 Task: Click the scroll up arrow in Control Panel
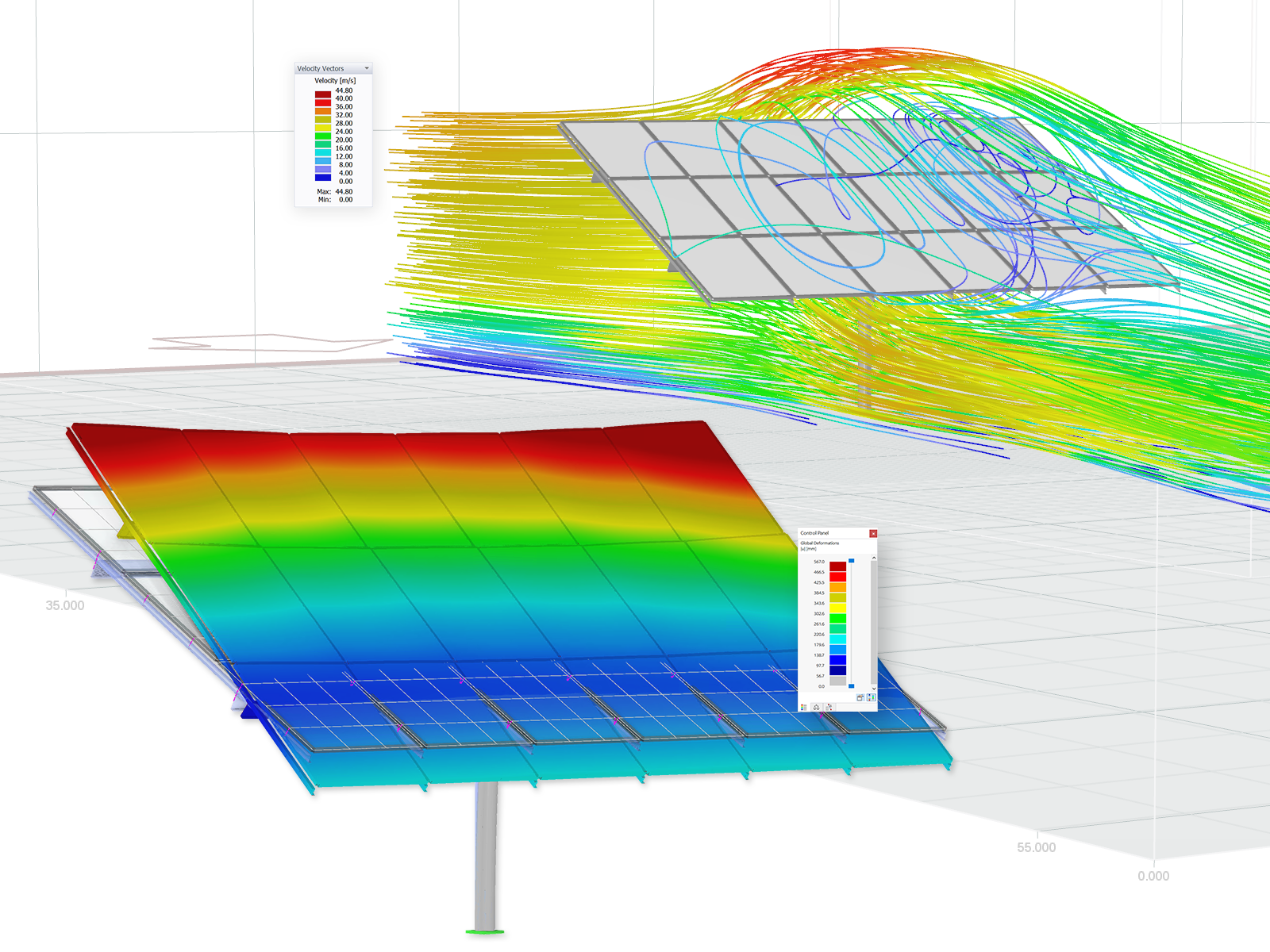click(x=874, y=558)
